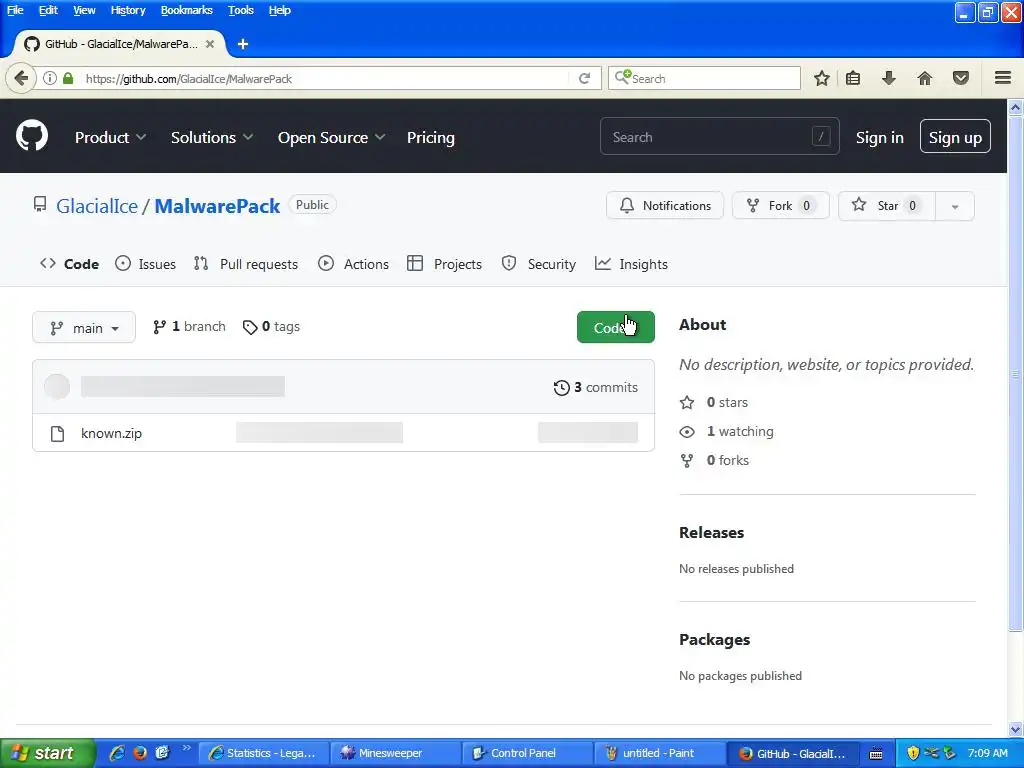The image size is (1024, 768).
Task: Click the Firefox quick launch icon
Action: point(139,753)
